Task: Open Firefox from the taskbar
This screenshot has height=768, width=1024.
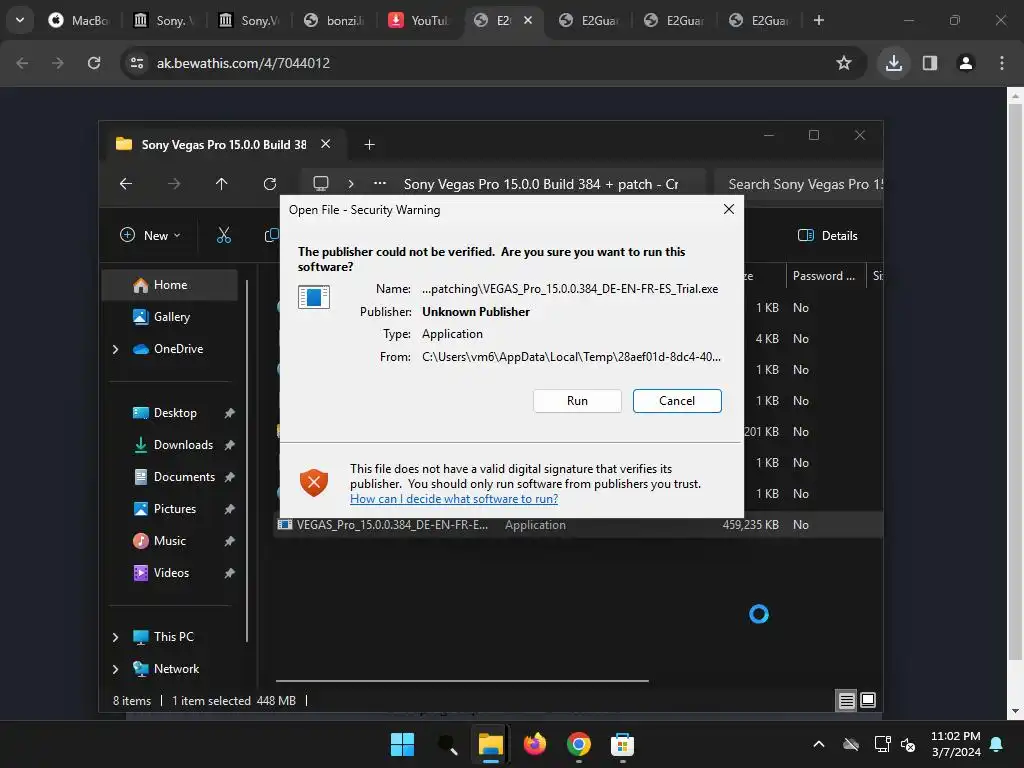Action: coord(534,744)
